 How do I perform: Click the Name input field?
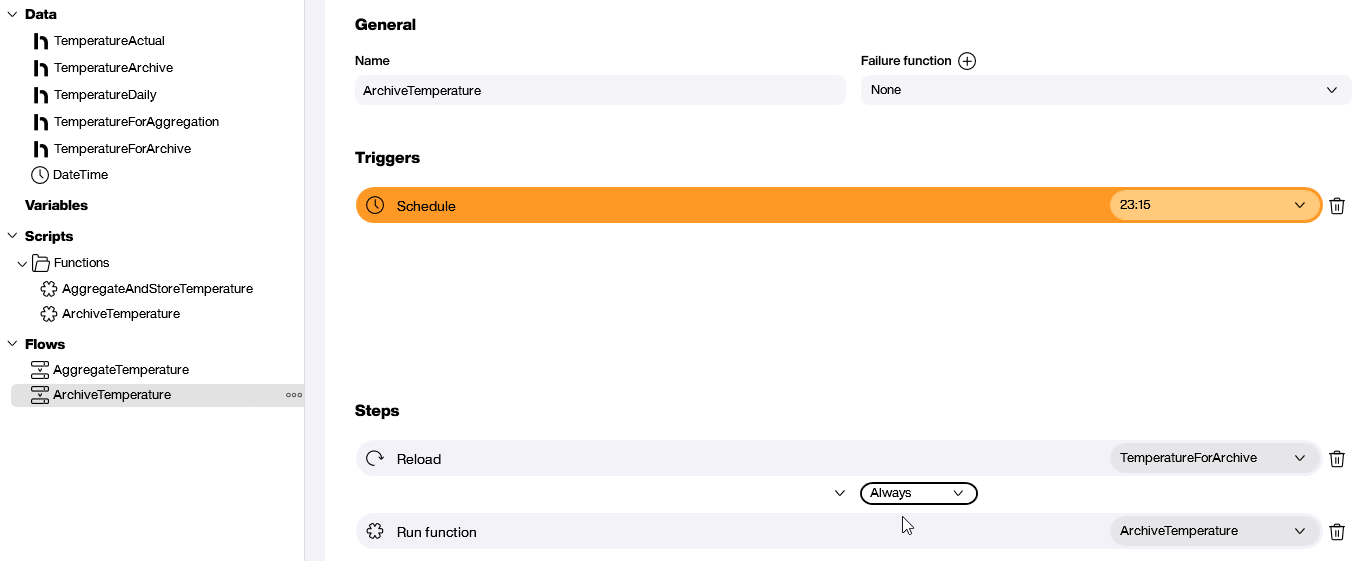tap(600, 90)
